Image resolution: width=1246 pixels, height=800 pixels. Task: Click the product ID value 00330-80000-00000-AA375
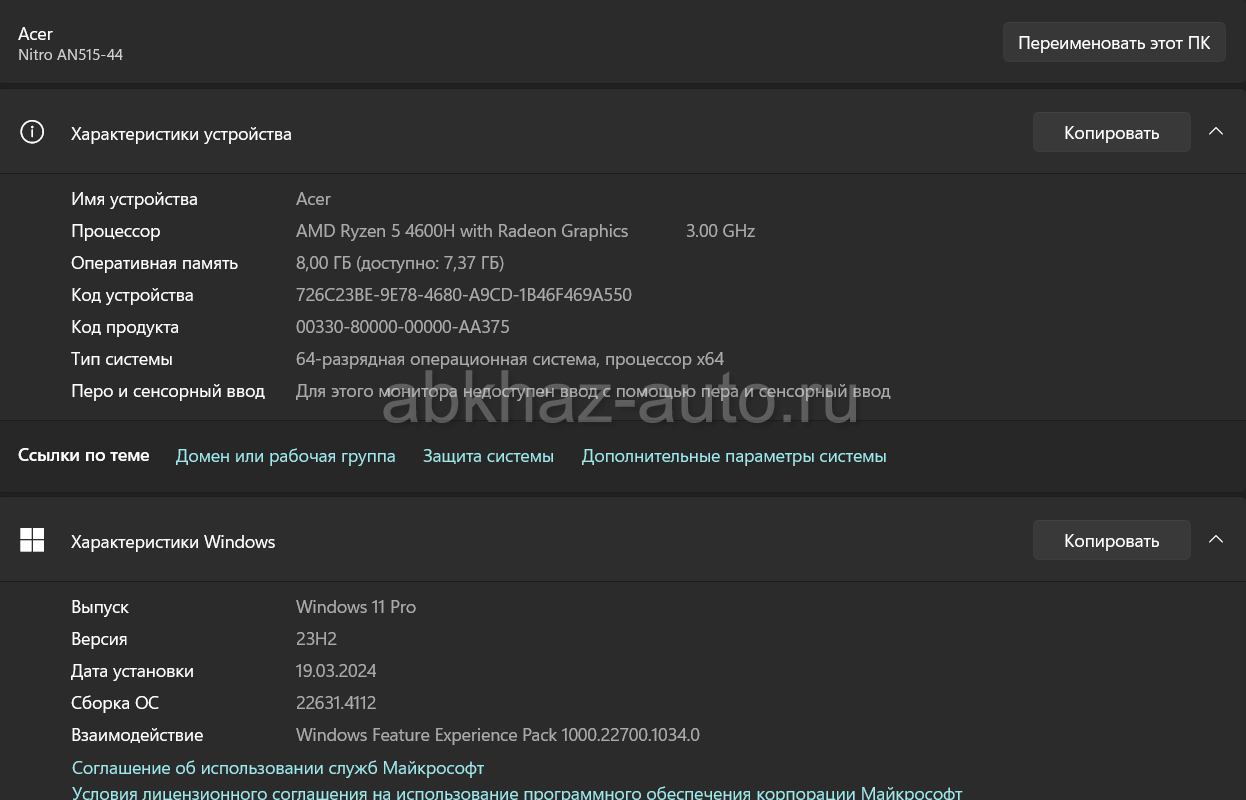[402, 327]
